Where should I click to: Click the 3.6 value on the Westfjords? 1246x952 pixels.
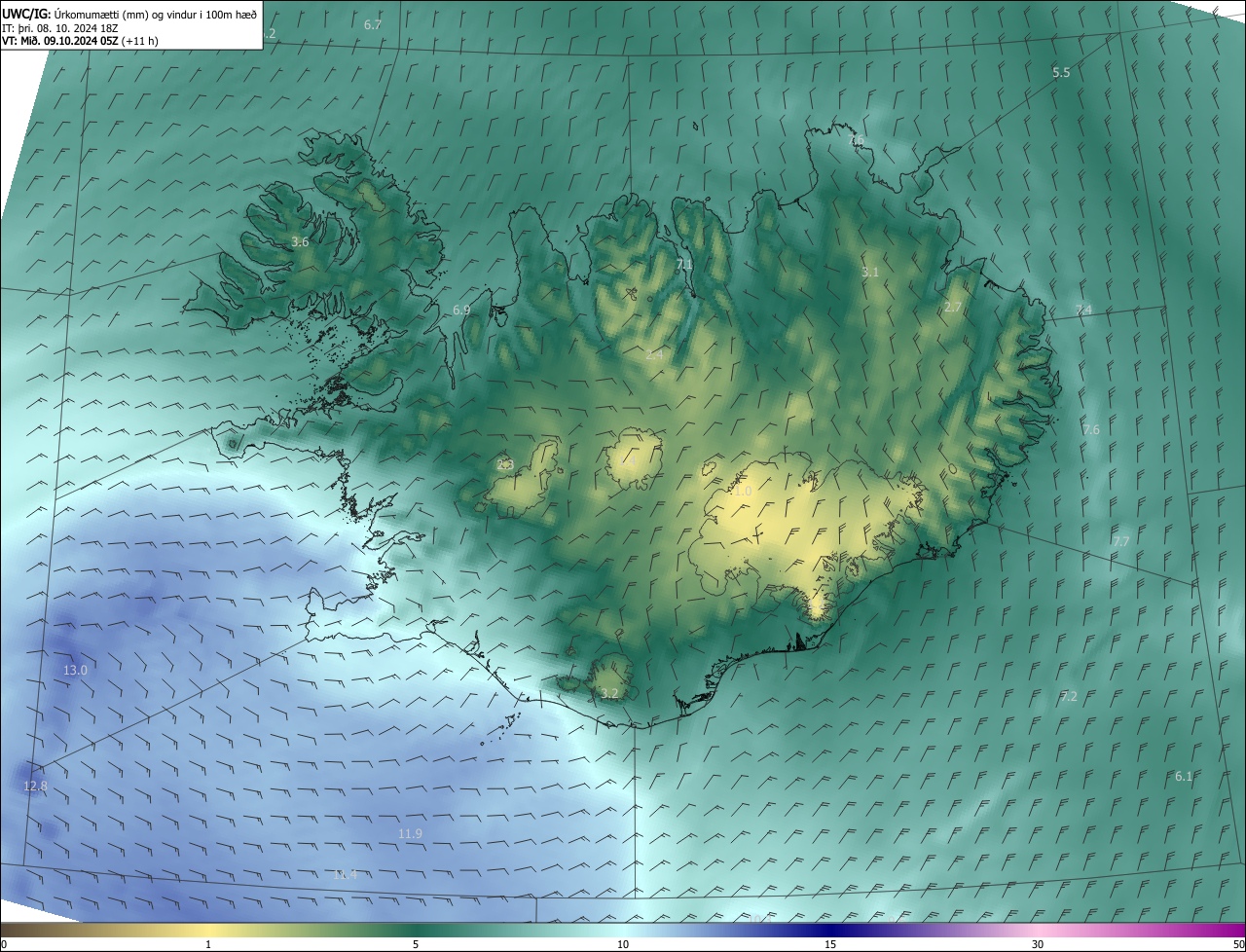coord(300,241)
